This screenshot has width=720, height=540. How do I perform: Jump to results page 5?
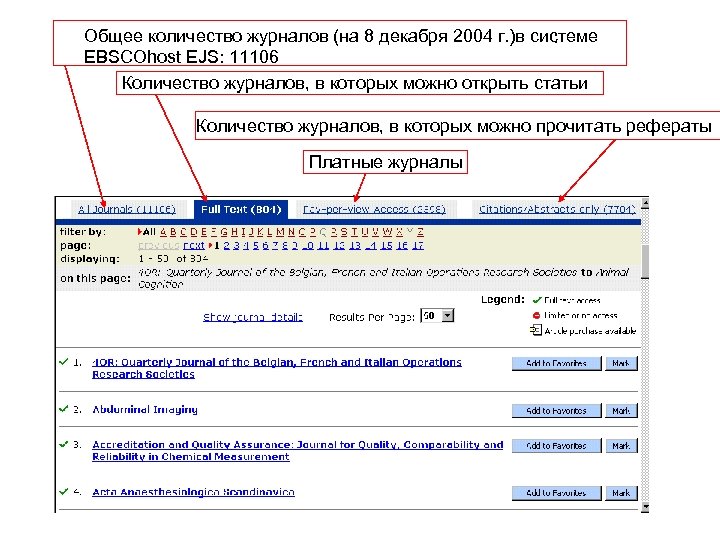tap(256, 246)
